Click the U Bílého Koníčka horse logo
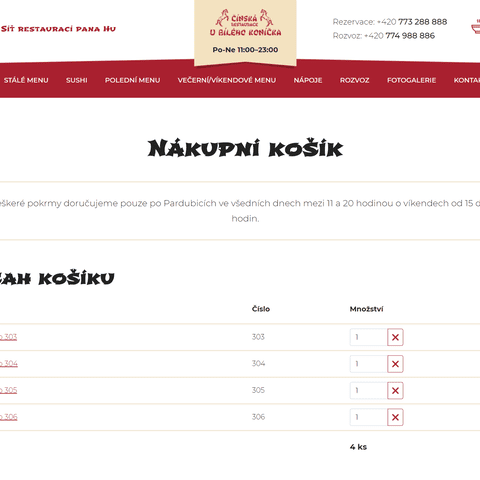Image resolution: width=480 pixels, height=480 pixels. [x=245, y=23]
